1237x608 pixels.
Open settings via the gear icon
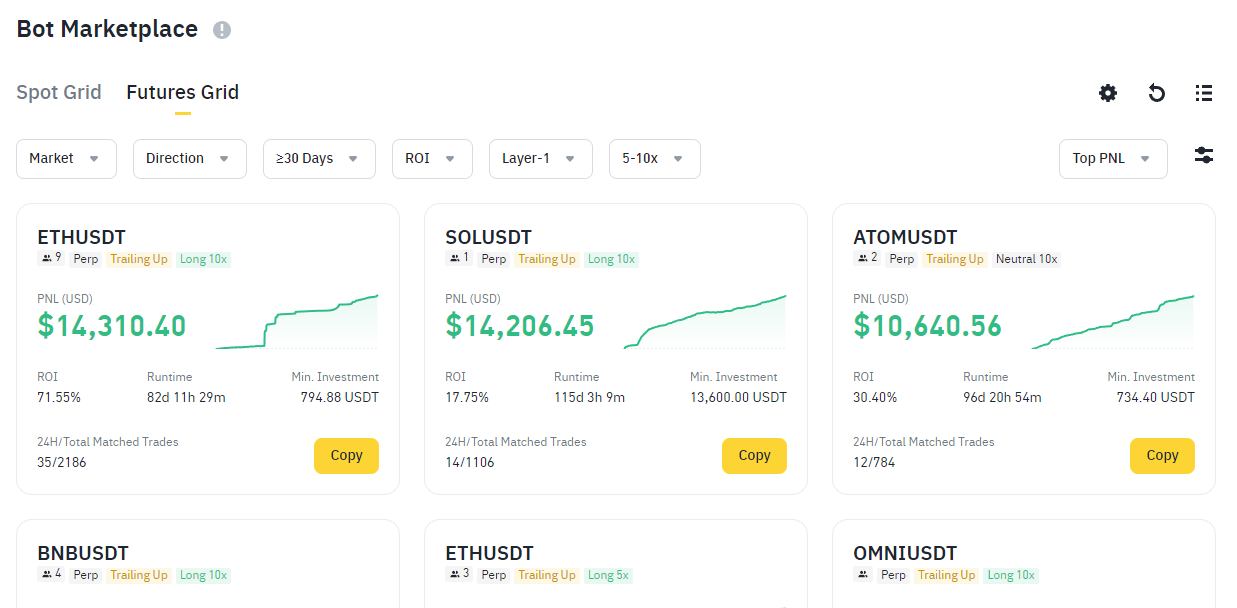[x=1108, y=93]
